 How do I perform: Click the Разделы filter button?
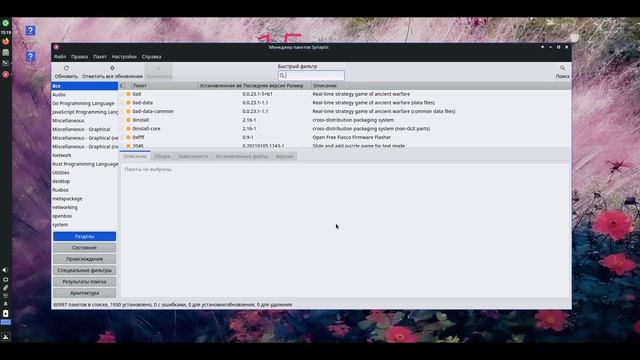coord(84,236)
